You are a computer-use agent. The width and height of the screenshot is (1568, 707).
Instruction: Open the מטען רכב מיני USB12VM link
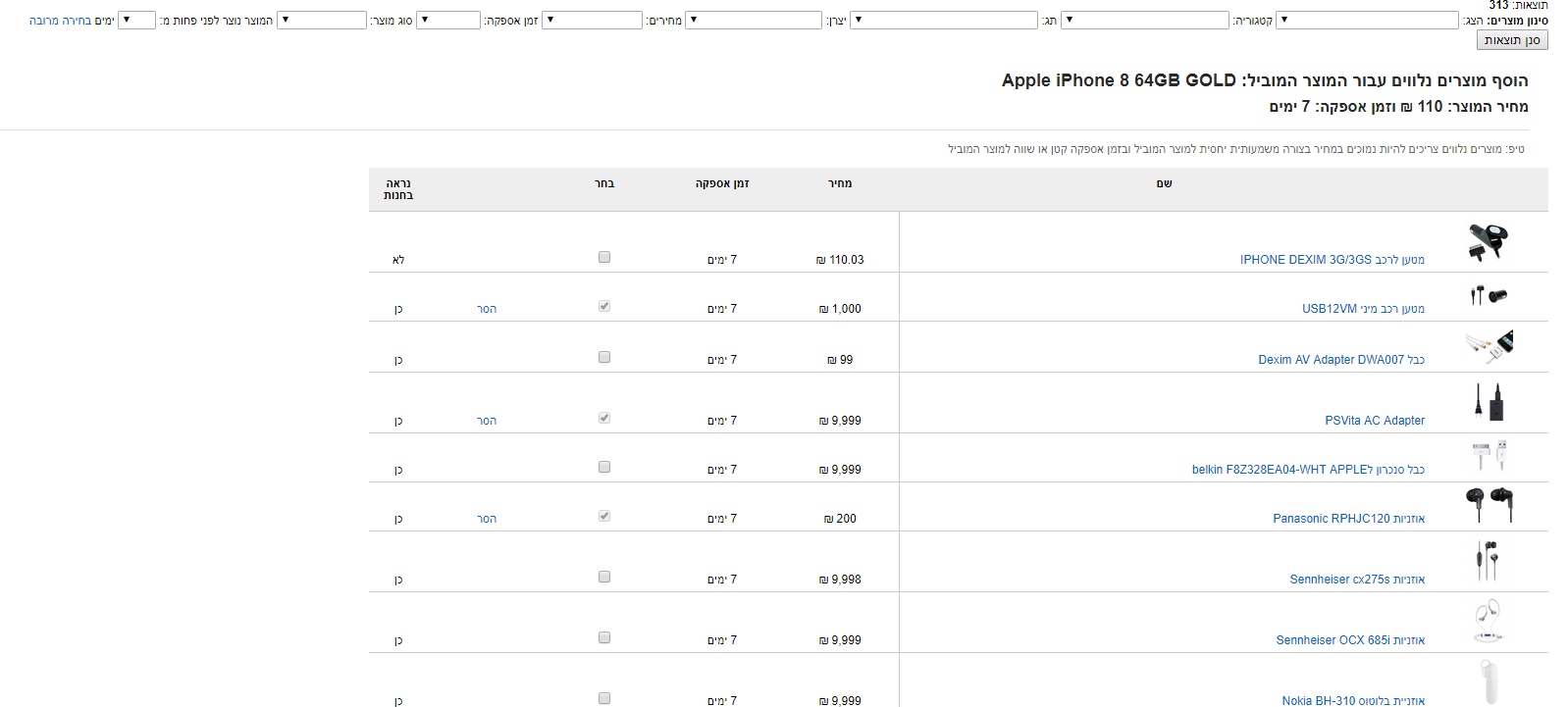point(1363,309)
